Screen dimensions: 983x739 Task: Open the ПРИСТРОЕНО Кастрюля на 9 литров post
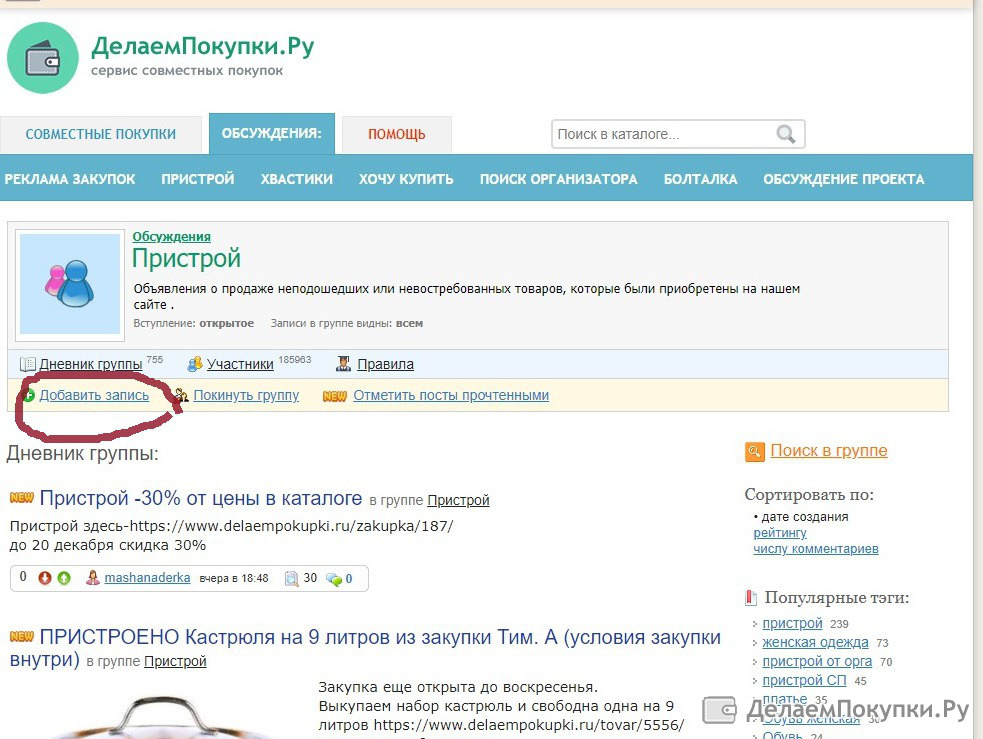click(365, 648)
